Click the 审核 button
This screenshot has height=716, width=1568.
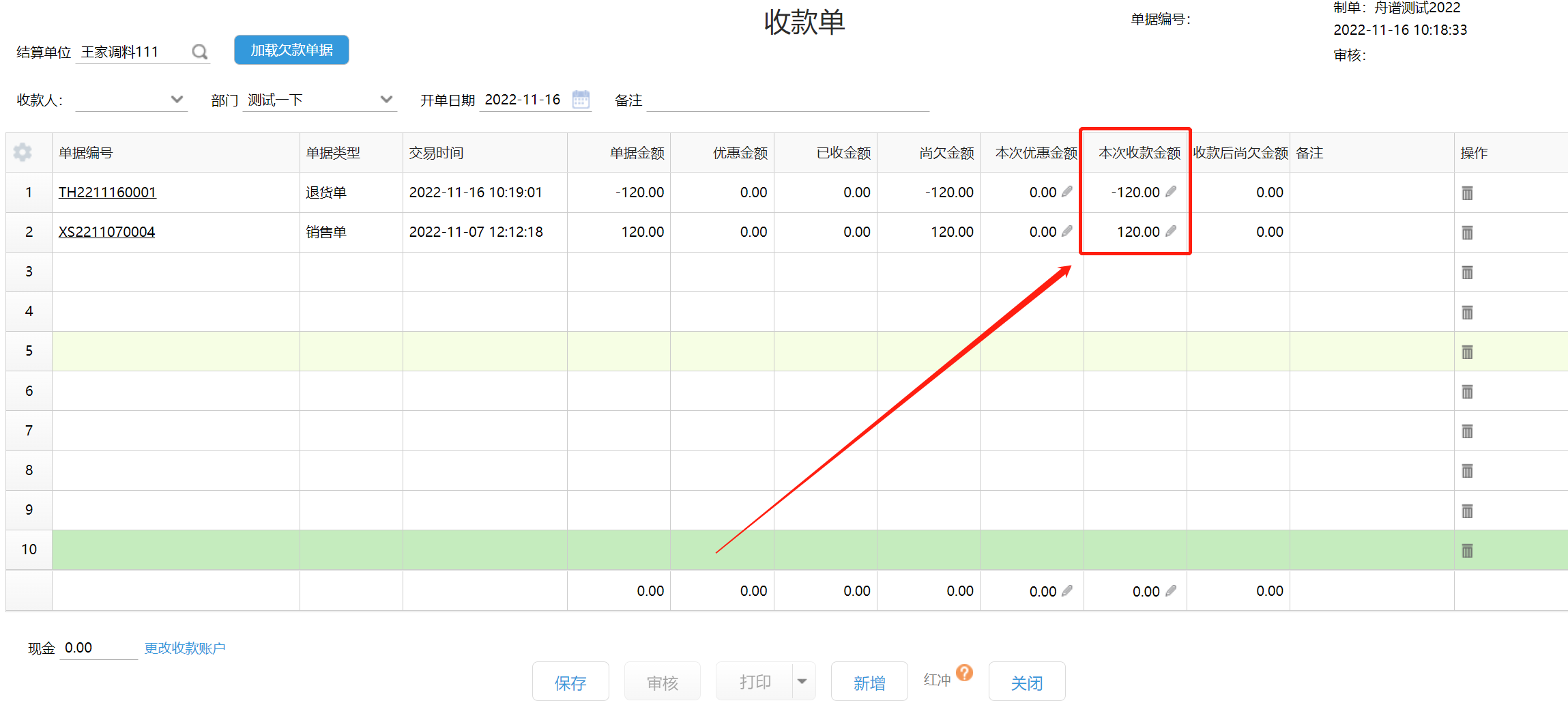pos(663,681)
